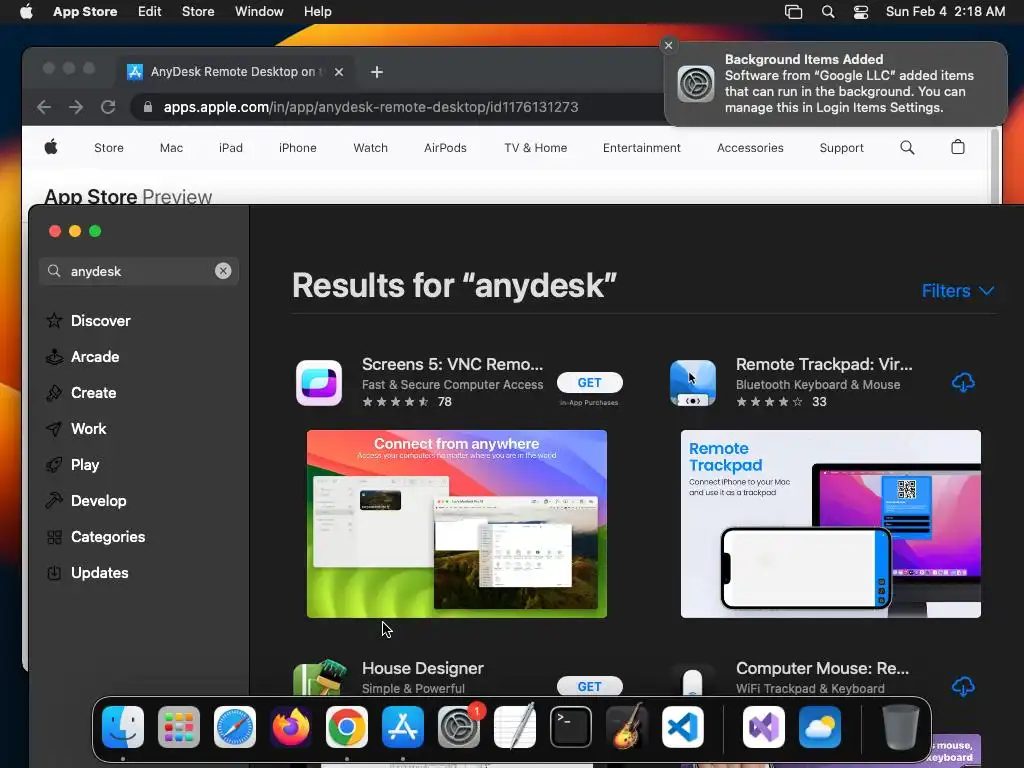Open System Settings from the Dock
Screen dimensions: 1024x768
(x=459, y=727)
